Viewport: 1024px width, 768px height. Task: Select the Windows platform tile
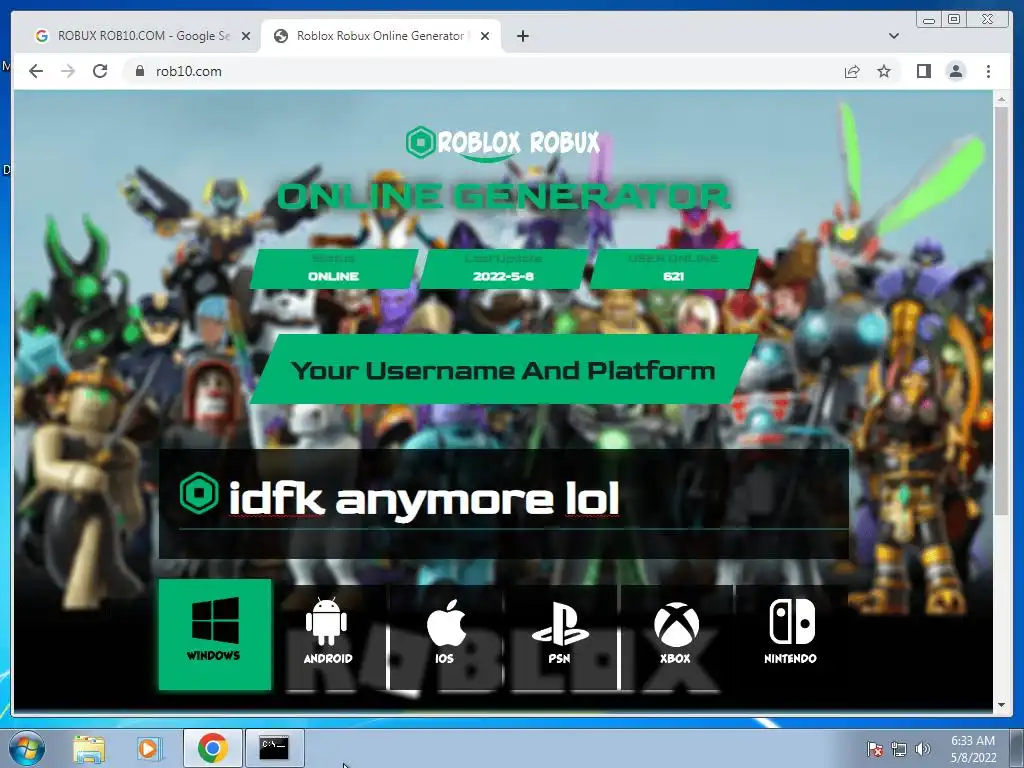(x=215, y=634)
